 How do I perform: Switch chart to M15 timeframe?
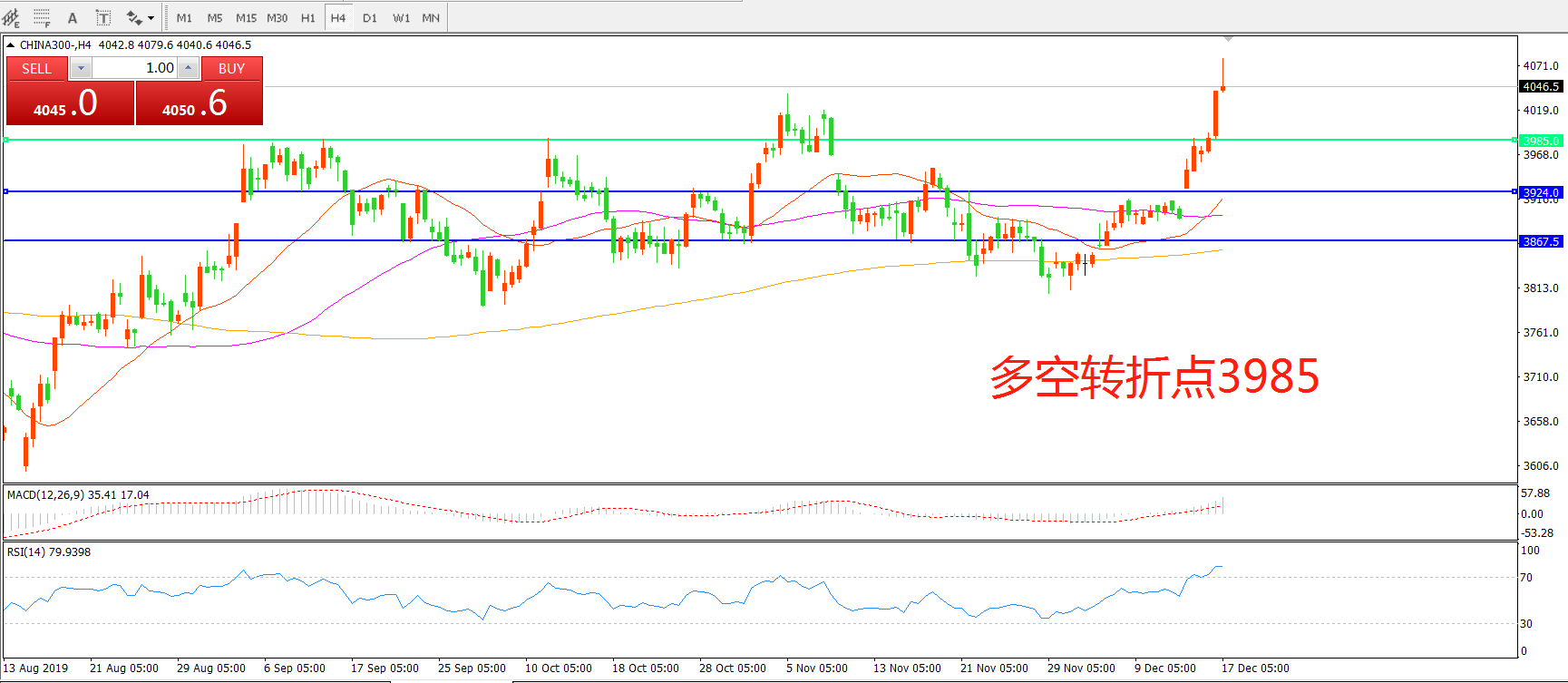246,17
